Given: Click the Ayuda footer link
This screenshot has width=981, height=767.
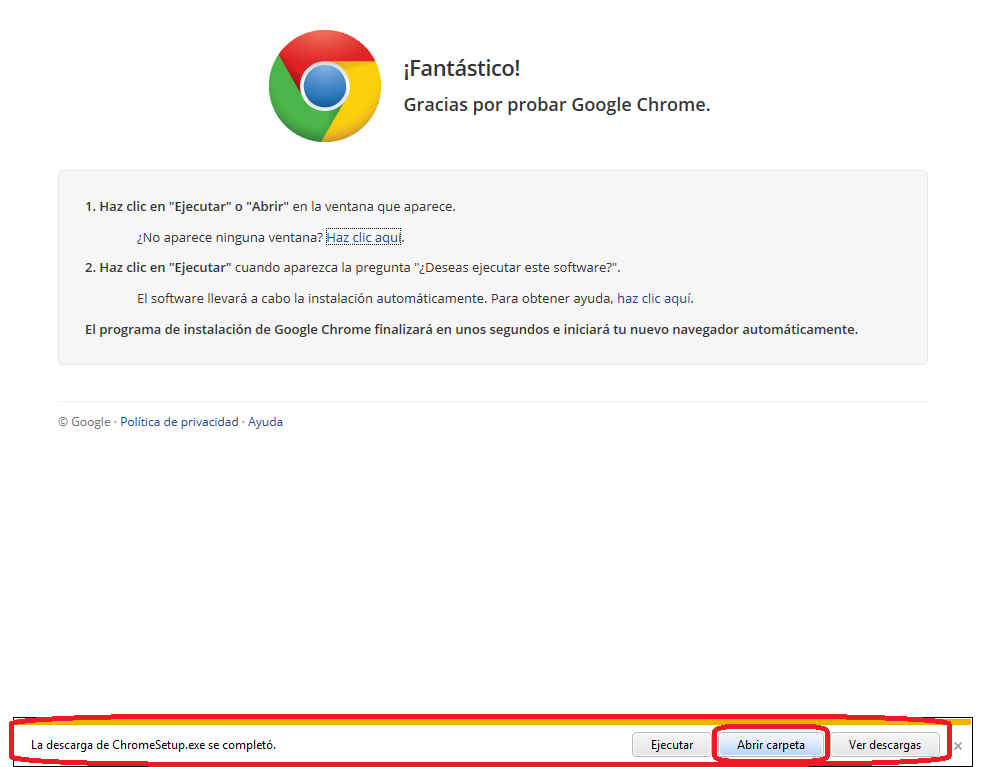Looking at the screenshot, I should pos(265,422).
